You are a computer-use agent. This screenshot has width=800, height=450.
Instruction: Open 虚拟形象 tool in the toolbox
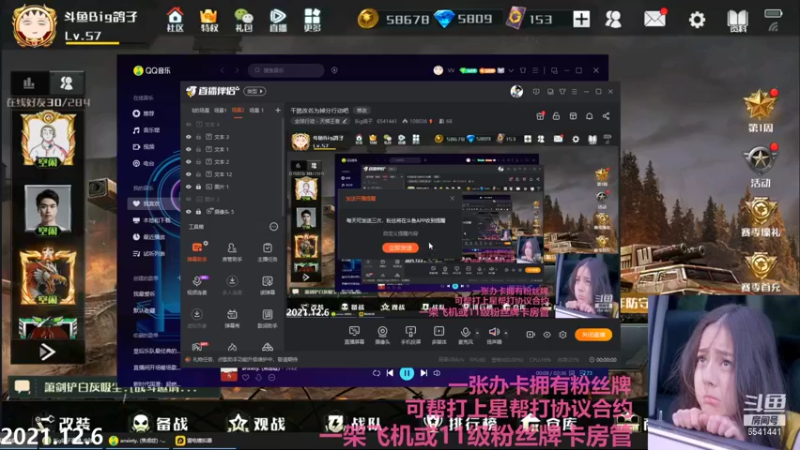pos(197,318)
